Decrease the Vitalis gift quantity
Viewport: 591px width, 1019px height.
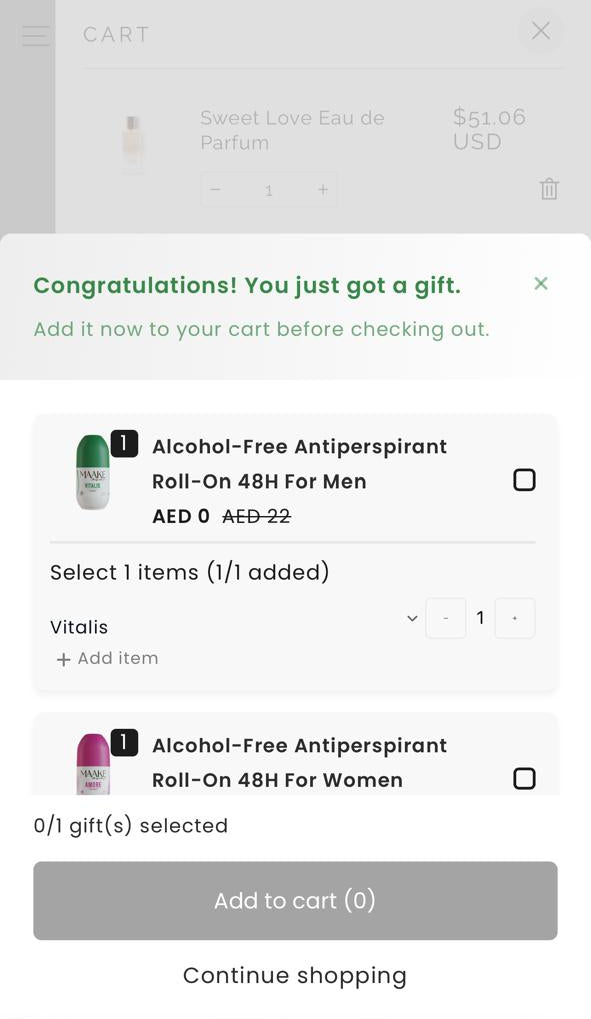[445, 618]
